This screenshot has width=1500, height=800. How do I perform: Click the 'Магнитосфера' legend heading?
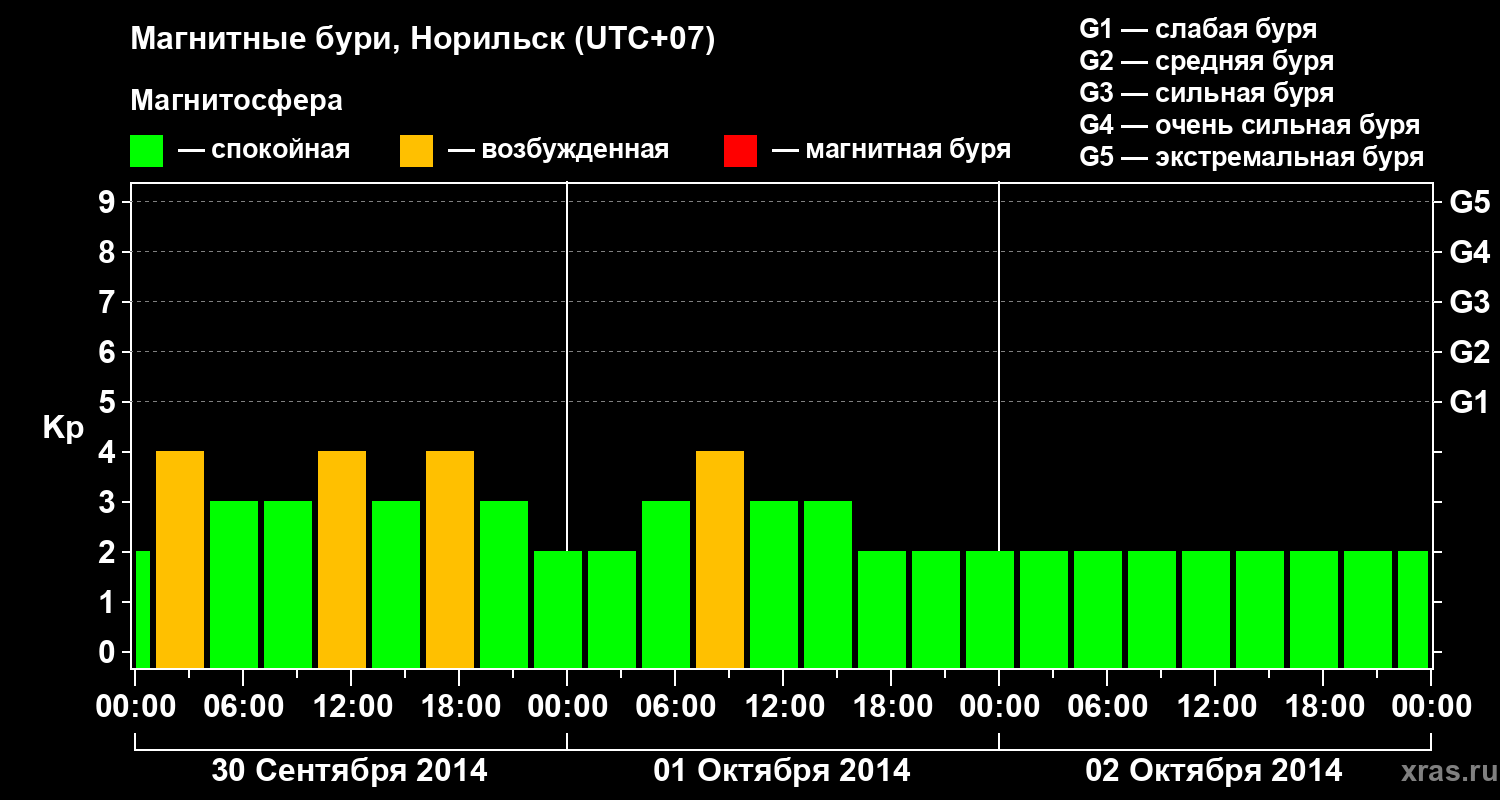coord(236,101)
